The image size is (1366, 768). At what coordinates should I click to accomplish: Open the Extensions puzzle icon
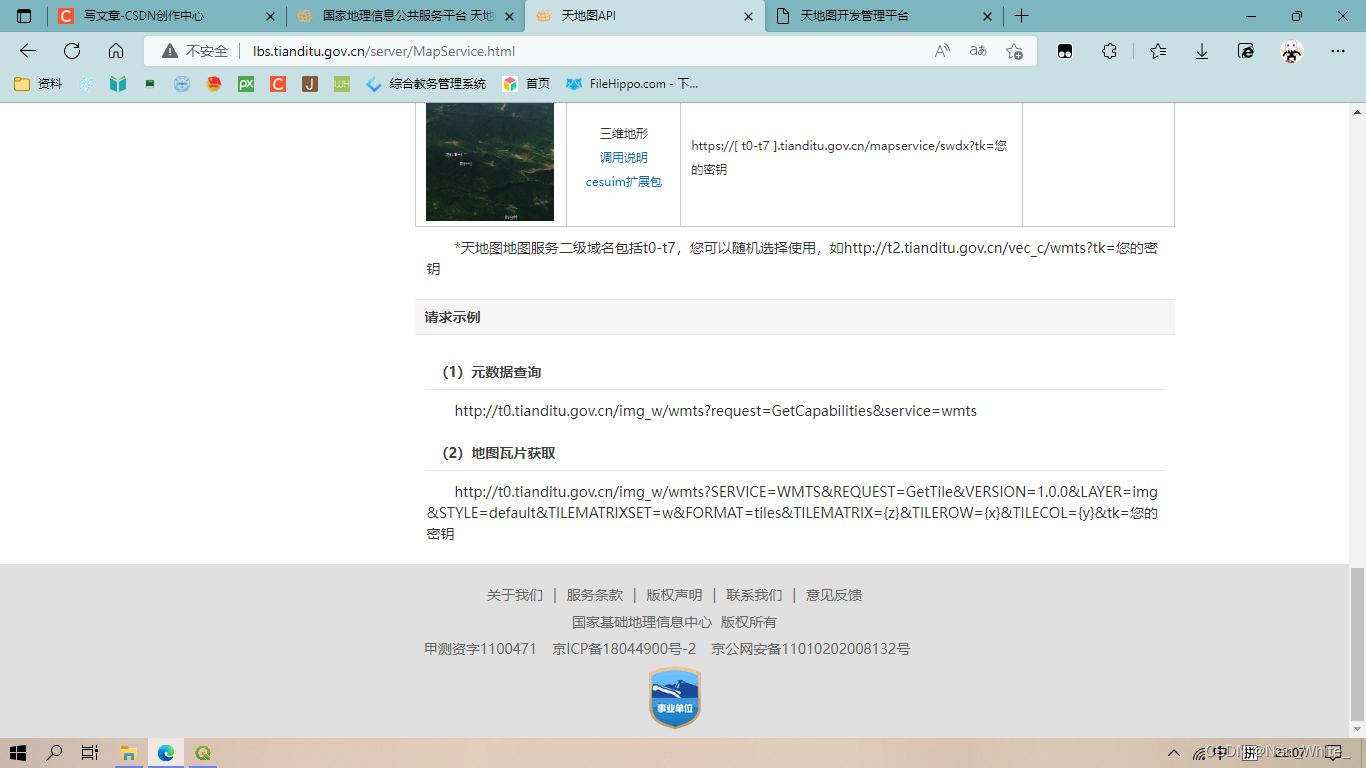tap(1109, 51)
